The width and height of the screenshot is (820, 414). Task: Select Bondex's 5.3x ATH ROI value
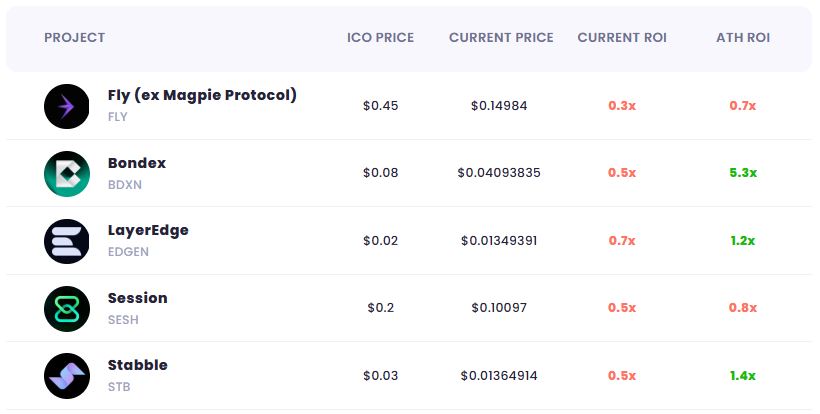[743, 172]
